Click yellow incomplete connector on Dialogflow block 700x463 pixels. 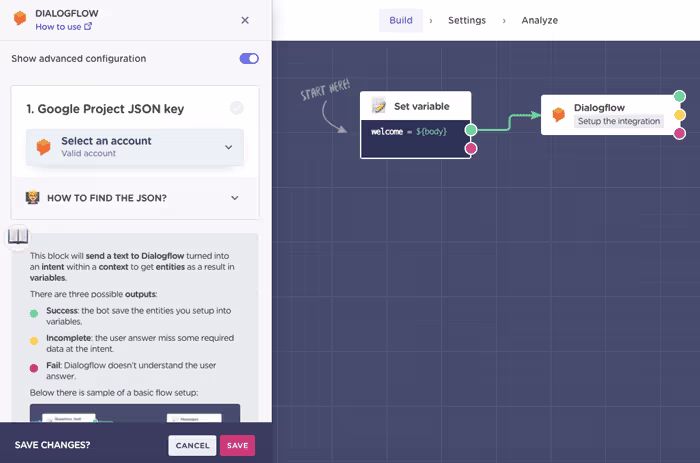click(x=679, y=115)
